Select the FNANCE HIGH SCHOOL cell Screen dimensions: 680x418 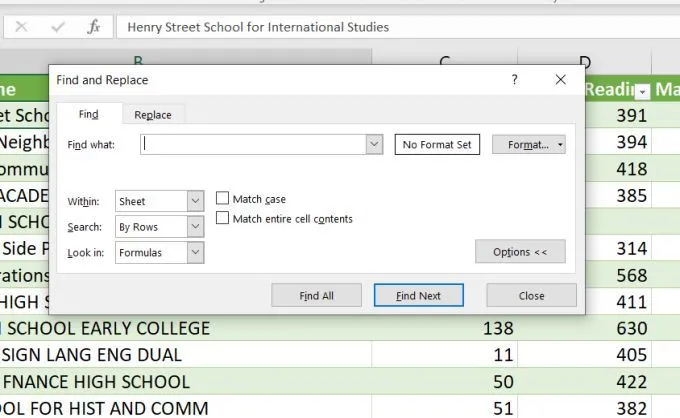186,382
